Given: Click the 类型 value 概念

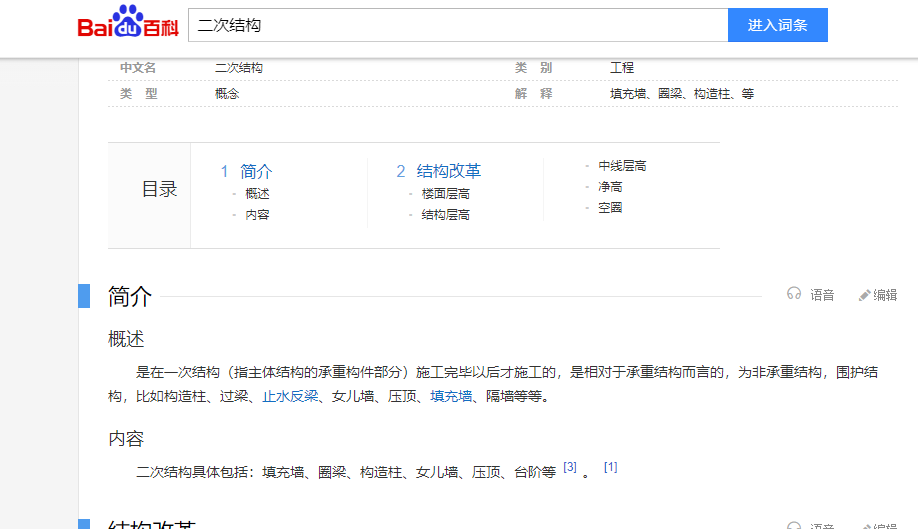Looking at the screenshot, I should click(227, 94).
